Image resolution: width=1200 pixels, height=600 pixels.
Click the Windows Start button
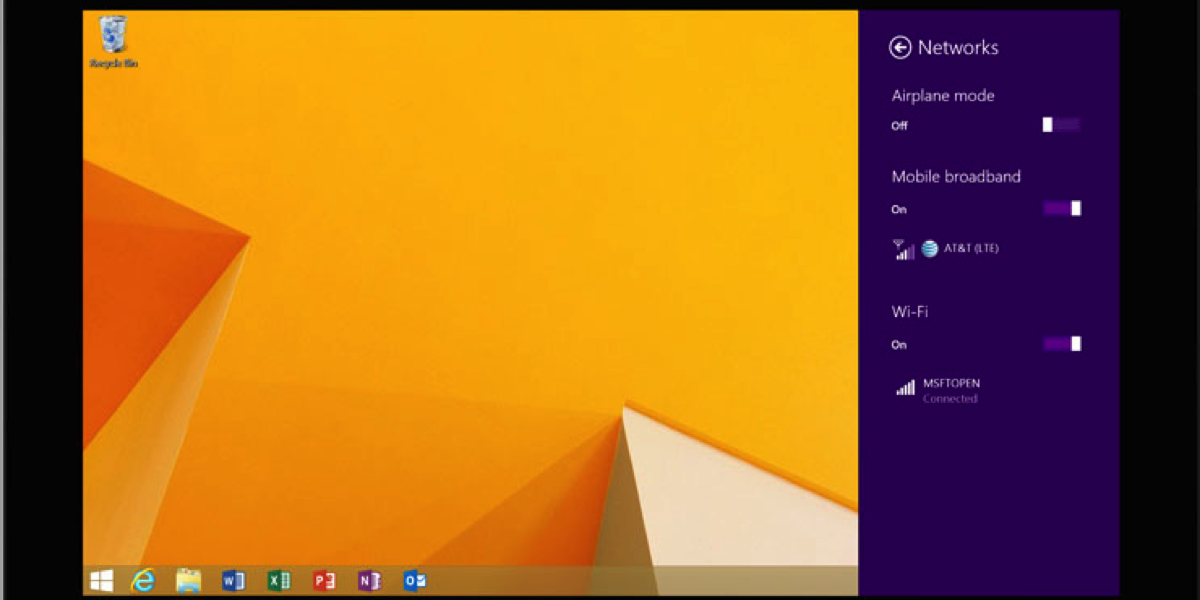click(x=101, y=581)
